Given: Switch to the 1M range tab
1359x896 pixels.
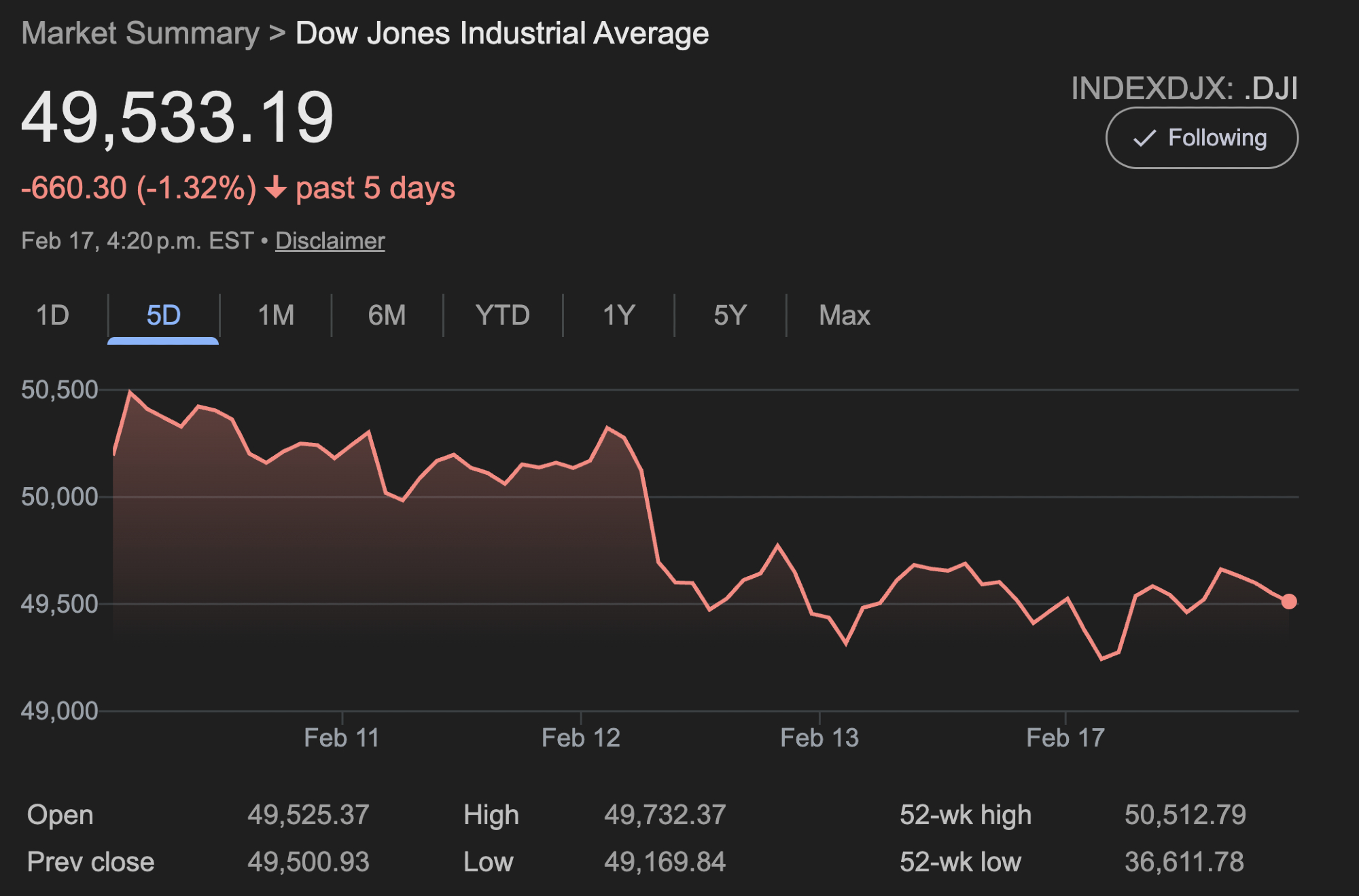Looking at the screenshot, I should click(x=276, y=315).
